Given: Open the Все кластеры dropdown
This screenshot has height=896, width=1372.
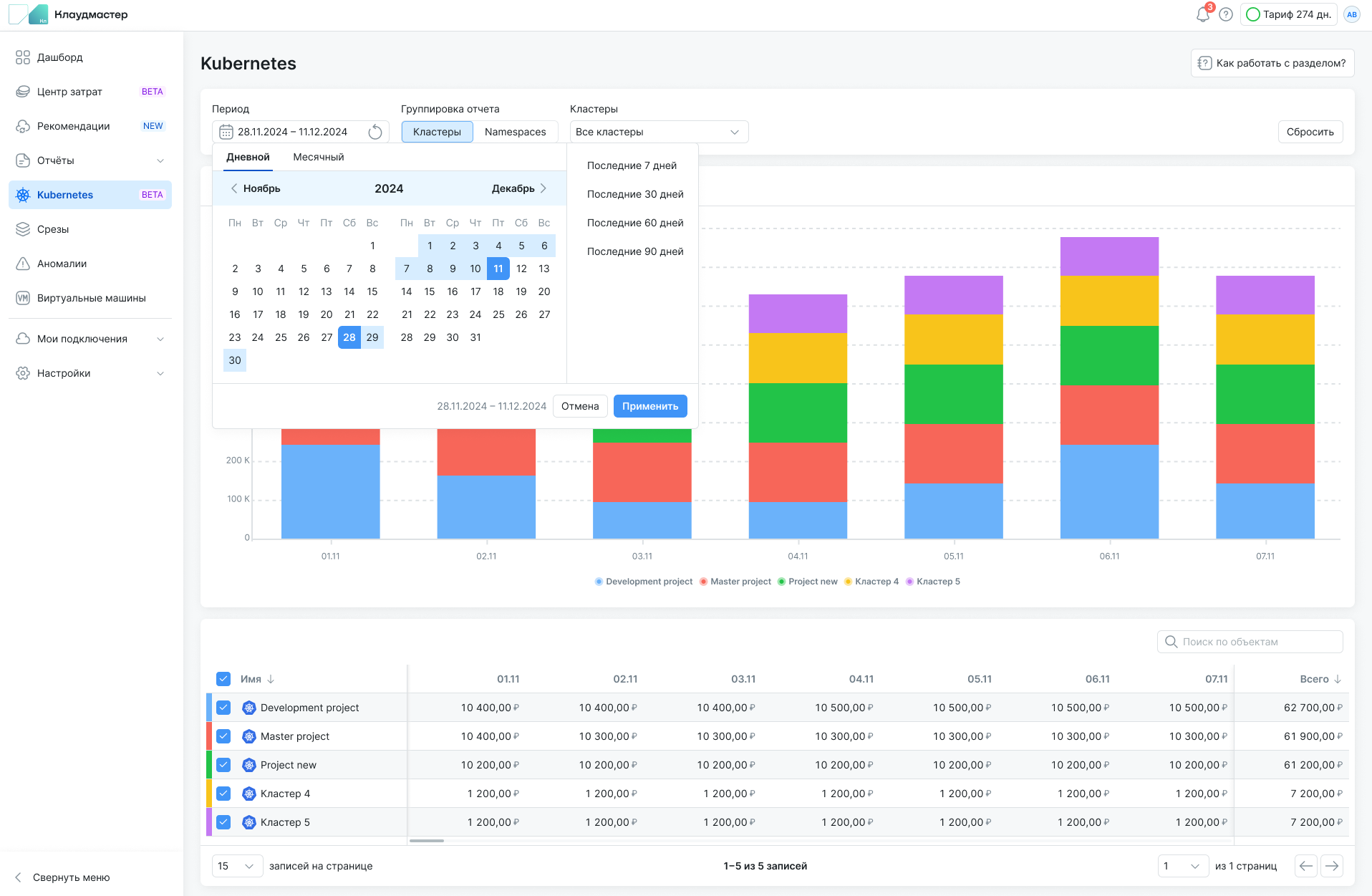Looking at the screenshot, I should pos(658,132).
